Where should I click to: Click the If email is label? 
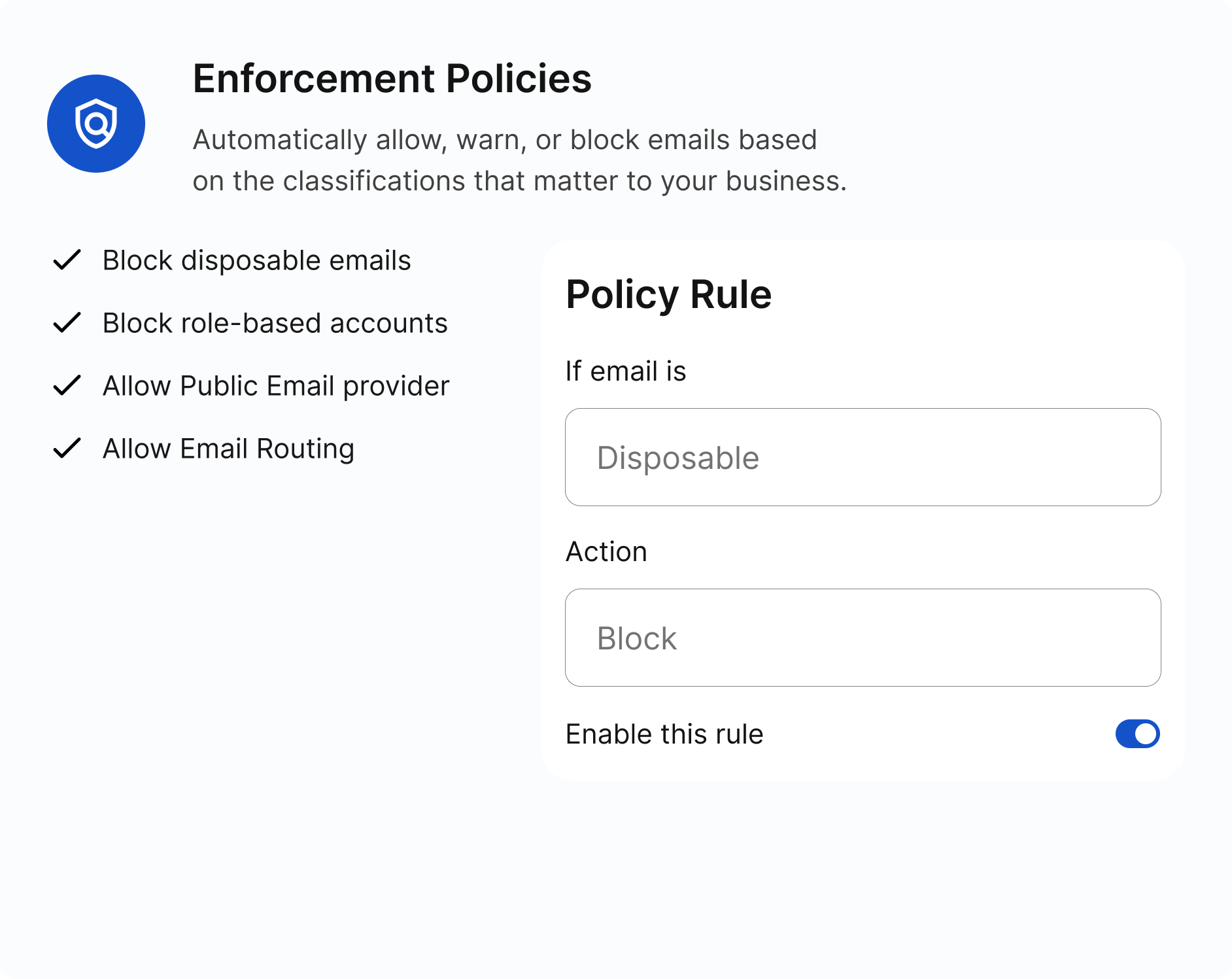pyautogui.click(x=626, y=371)
